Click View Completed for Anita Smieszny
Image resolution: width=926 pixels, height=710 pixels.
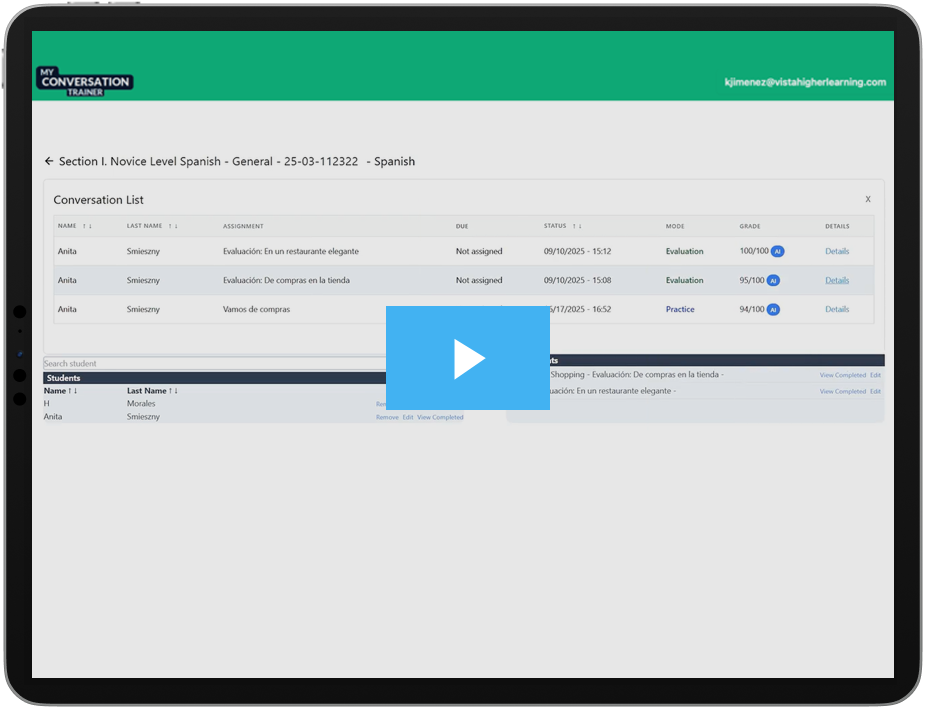(x=441, y=416)
